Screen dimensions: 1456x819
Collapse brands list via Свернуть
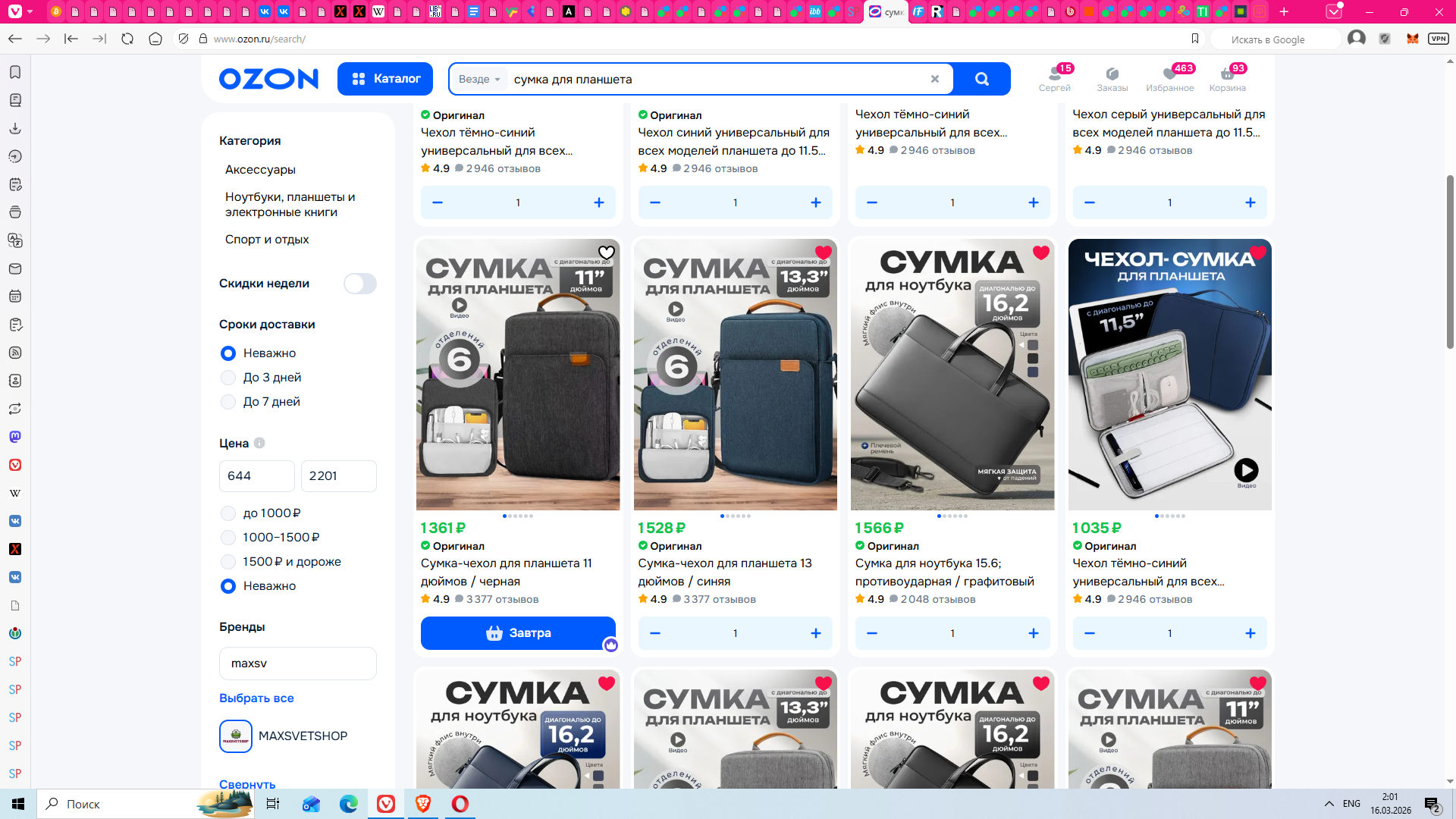pos(247,783)
